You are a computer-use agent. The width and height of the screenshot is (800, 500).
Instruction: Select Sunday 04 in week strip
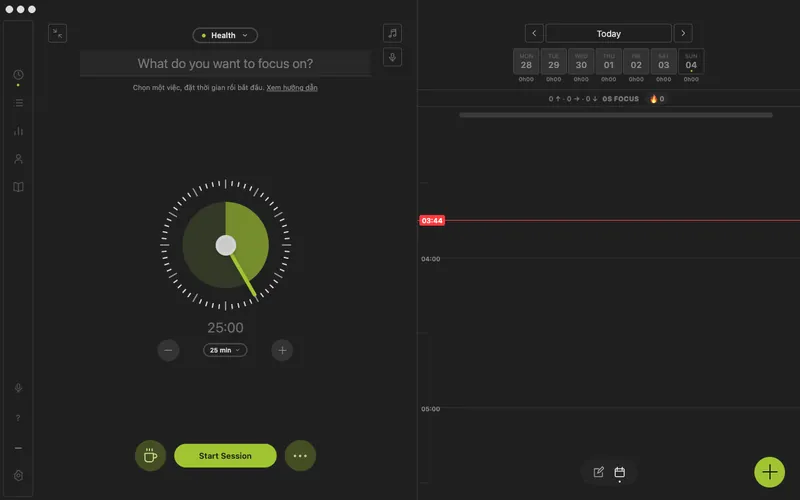[x=691, y=62]
